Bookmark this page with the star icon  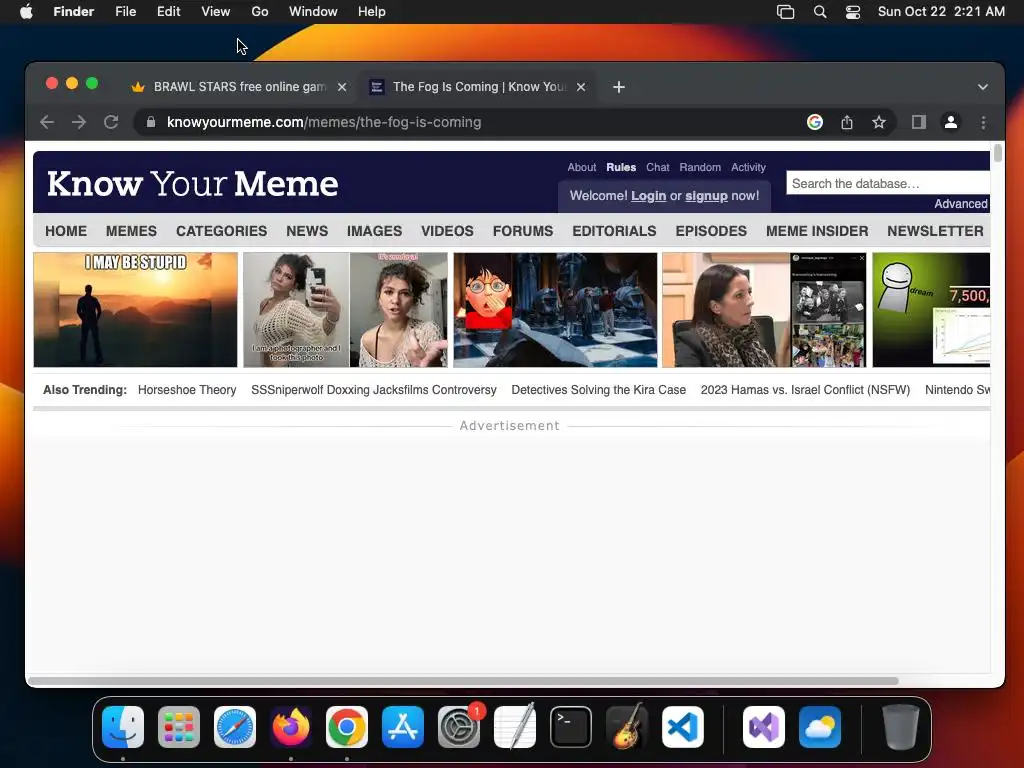pyautogui.click(x=879, y=122)
